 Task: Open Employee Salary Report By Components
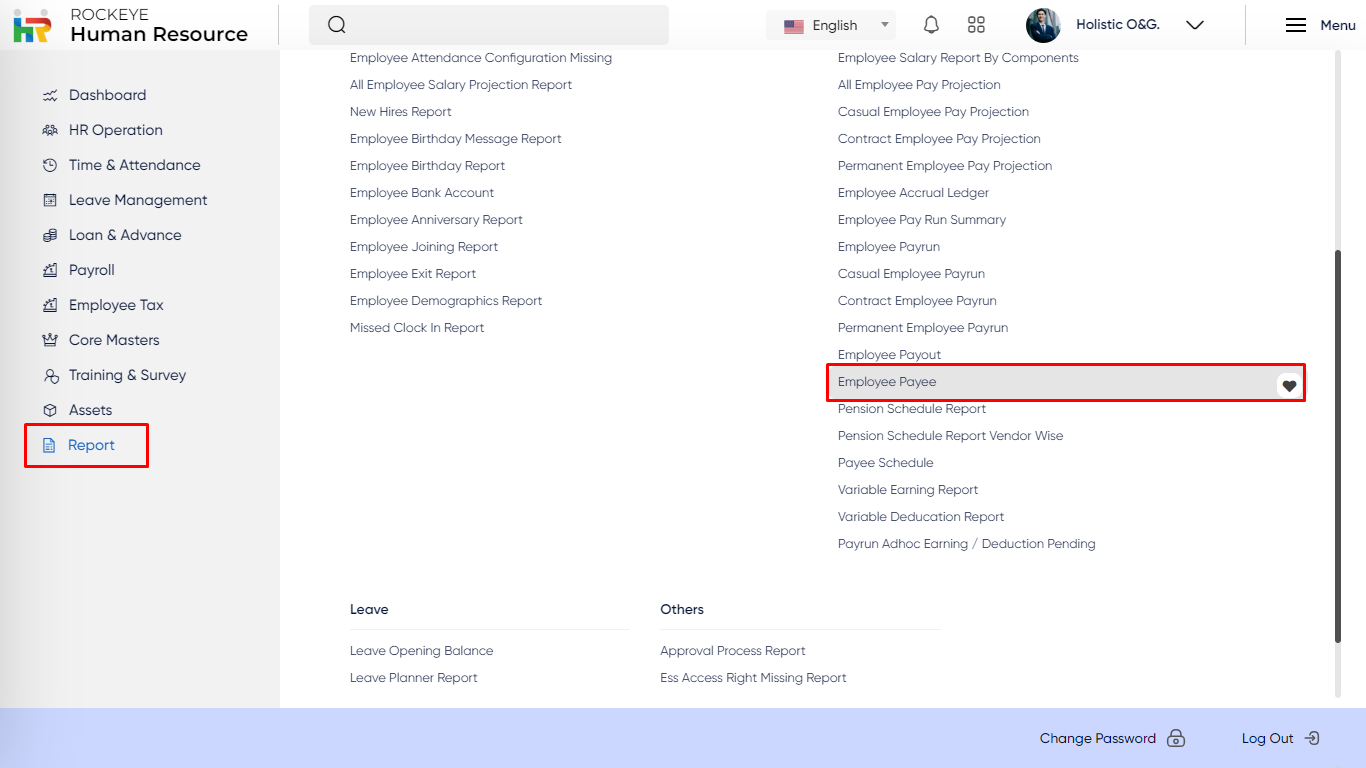click(x=958, y=58)
